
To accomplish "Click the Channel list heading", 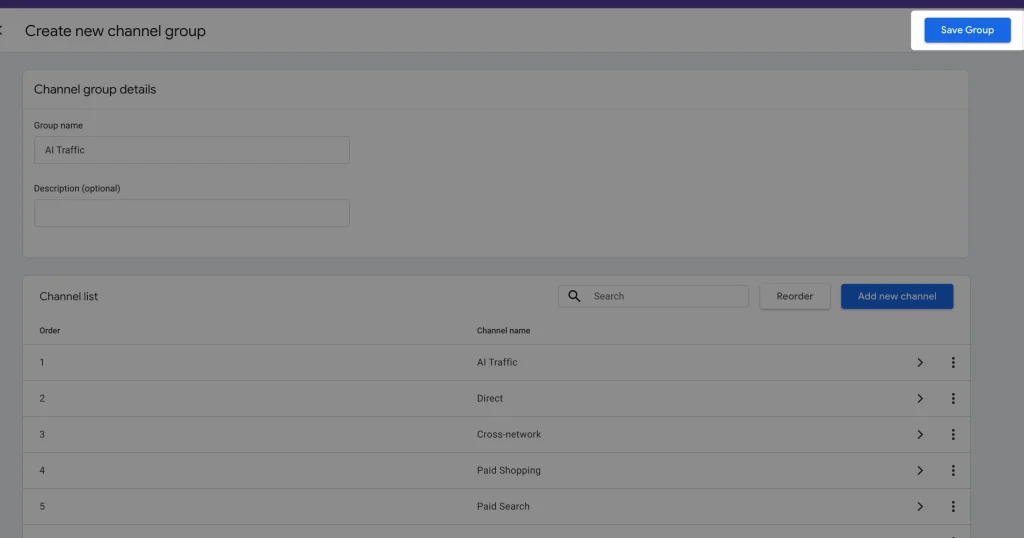I will pyautogui.click(x=69, y=296).
